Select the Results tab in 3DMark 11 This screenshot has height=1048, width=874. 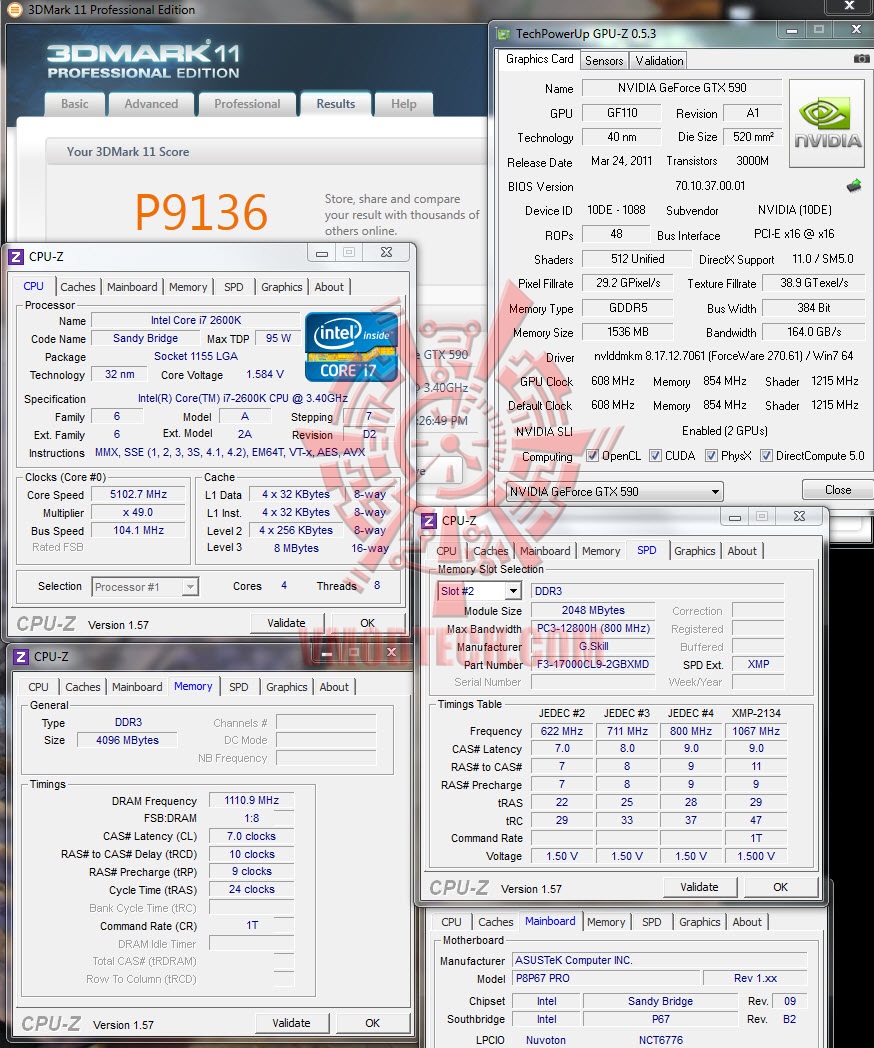point(335,104)
